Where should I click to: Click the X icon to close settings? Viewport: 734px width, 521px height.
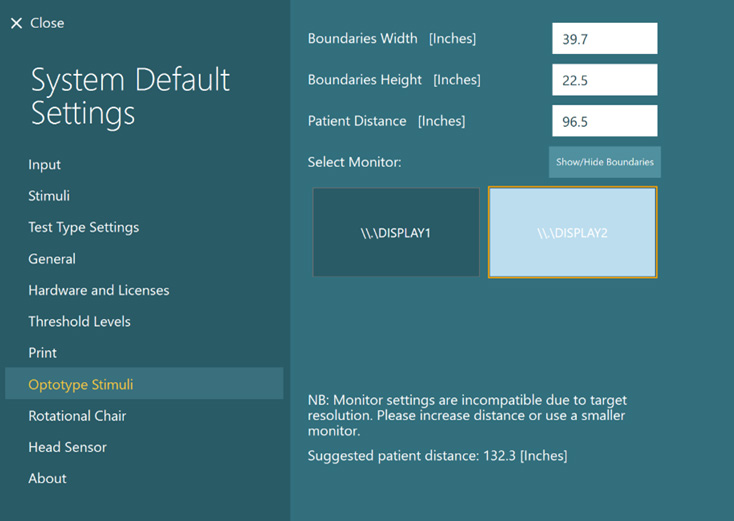coord(16,23)
